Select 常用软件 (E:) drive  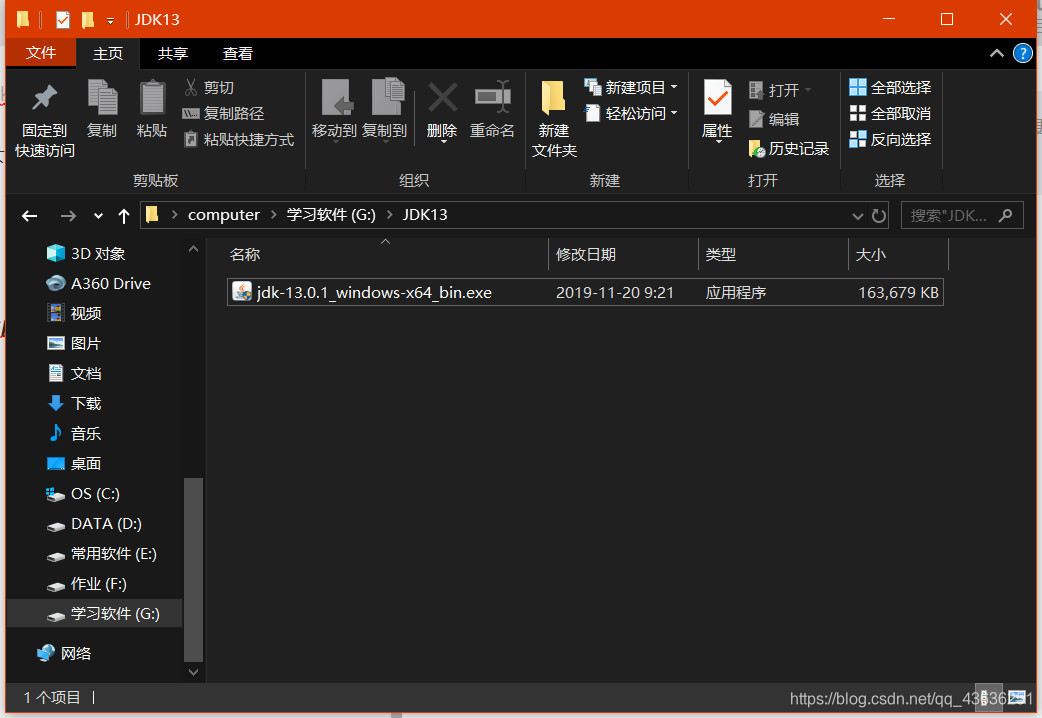pyautogui.click(x=102, y=553)
